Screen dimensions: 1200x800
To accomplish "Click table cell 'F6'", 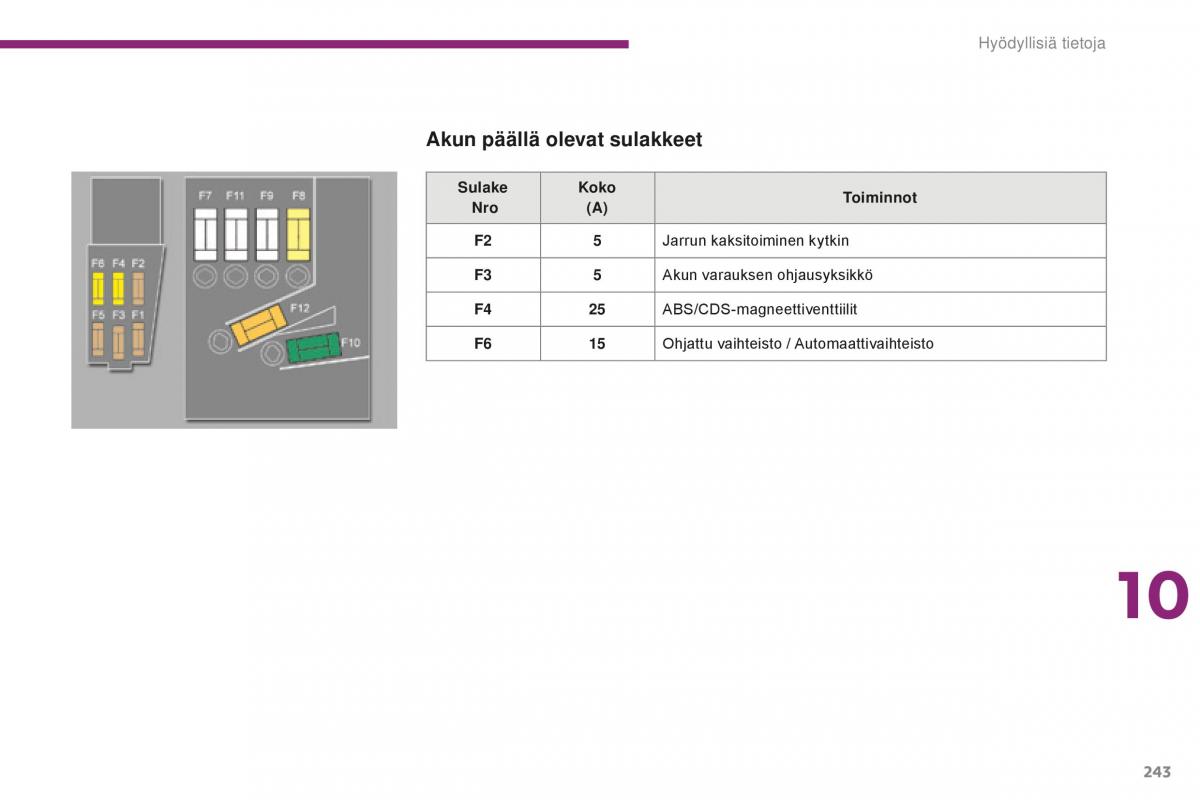I will pos(483,343).
